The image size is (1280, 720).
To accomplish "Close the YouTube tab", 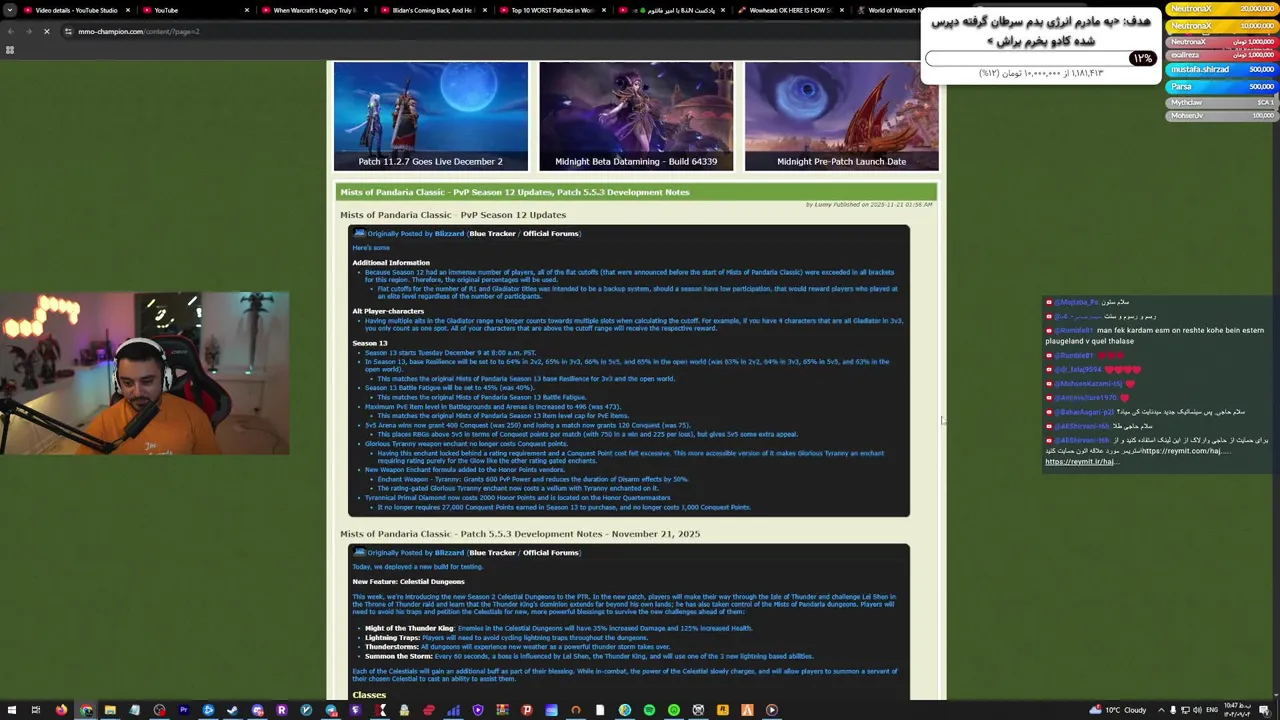I will (248, 10).
